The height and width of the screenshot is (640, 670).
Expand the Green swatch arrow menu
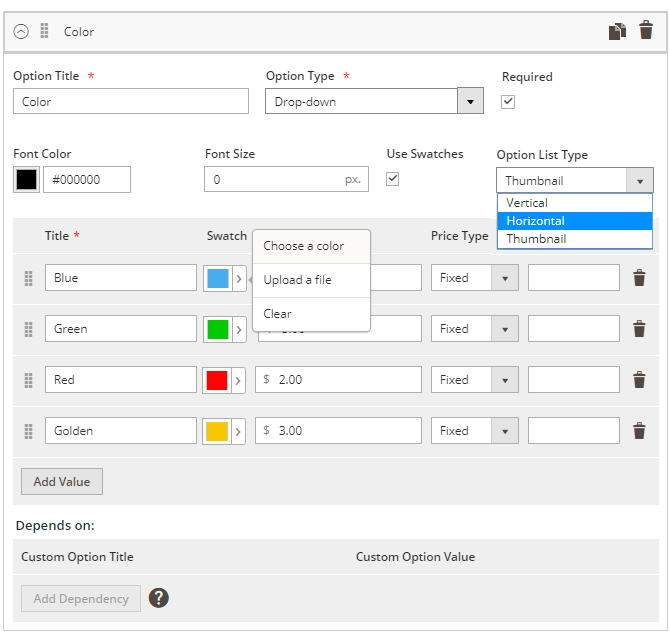click(239, 330)
